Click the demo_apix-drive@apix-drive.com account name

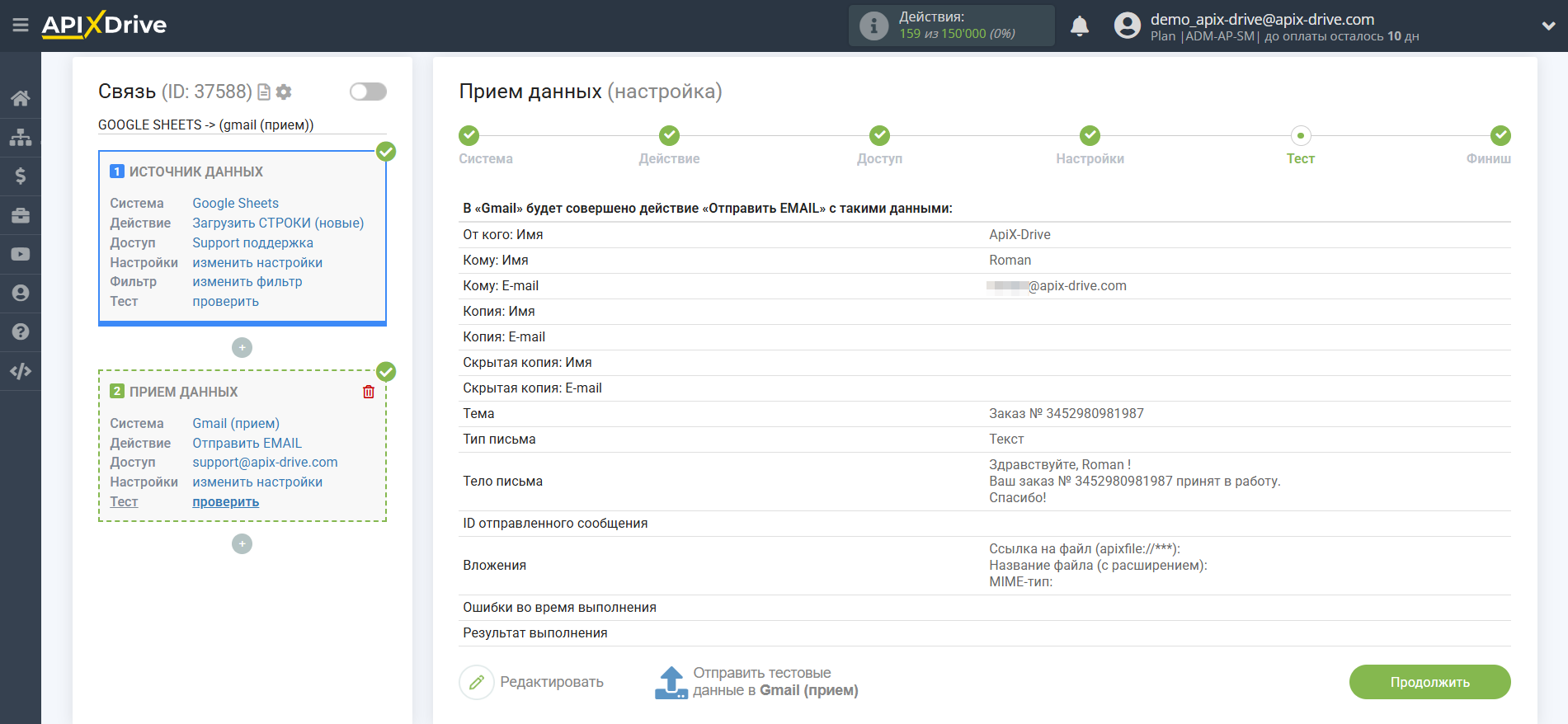1262,19
